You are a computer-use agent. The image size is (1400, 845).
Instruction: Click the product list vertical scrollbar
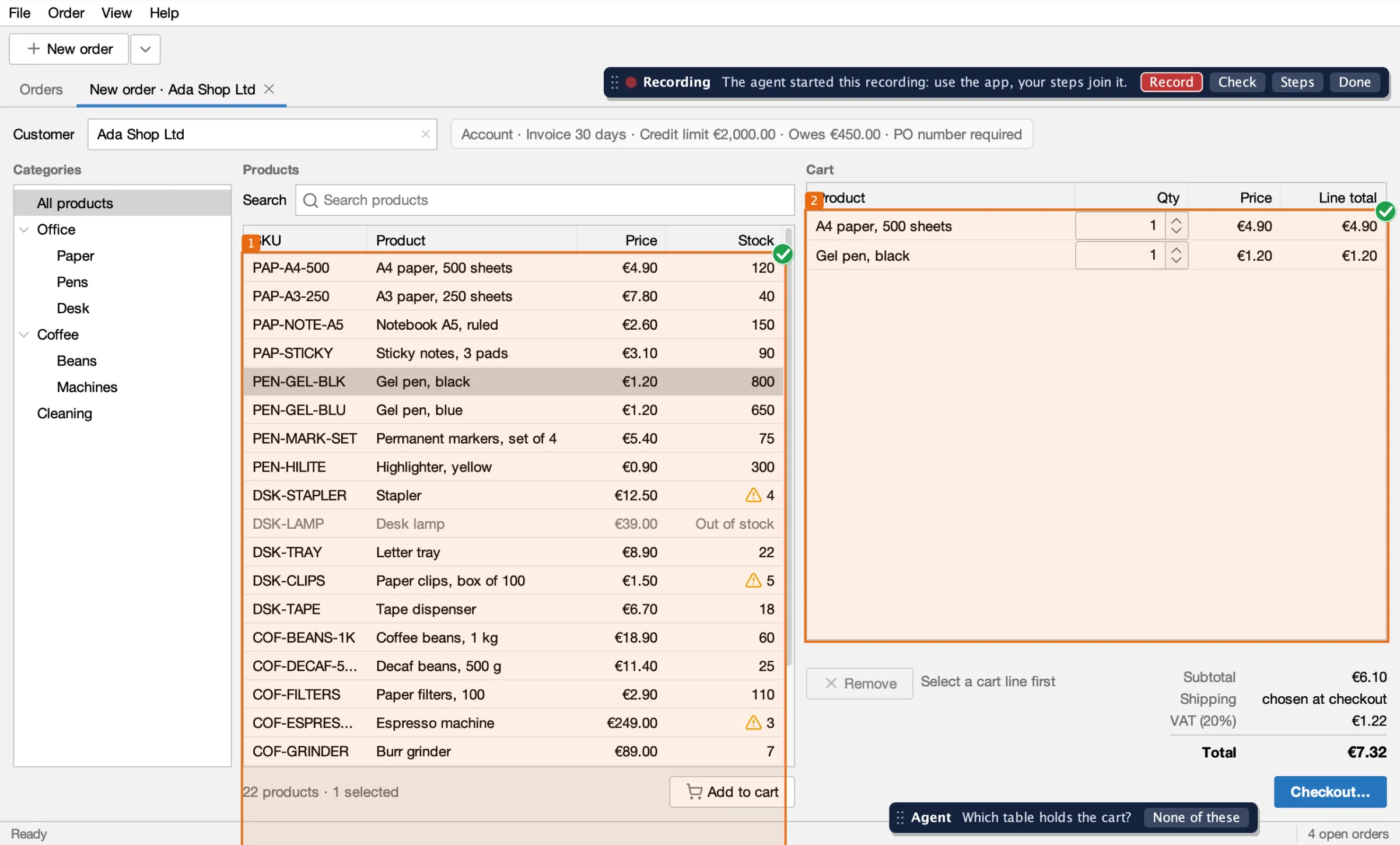pos(789,446)
